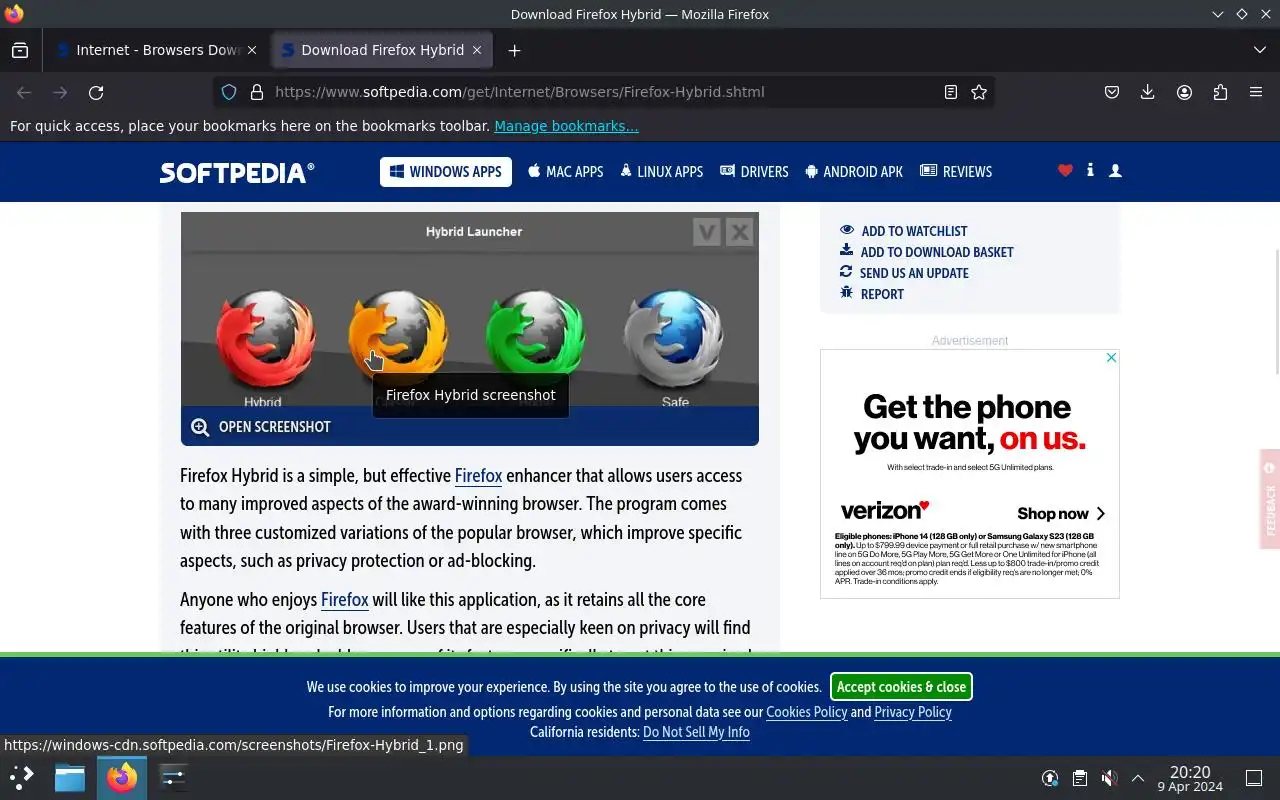Click Verizon Shop now button

[1061, 514]
